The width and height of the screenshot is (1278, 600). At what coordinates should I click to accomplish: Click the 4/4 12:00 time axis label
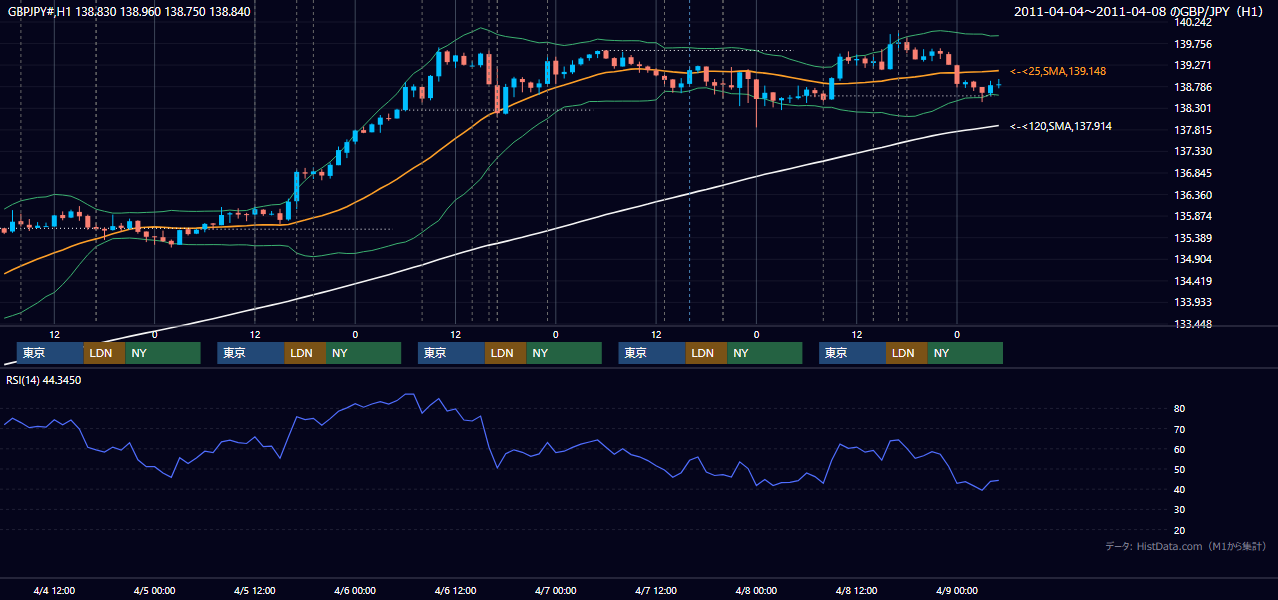click(55, 590)
